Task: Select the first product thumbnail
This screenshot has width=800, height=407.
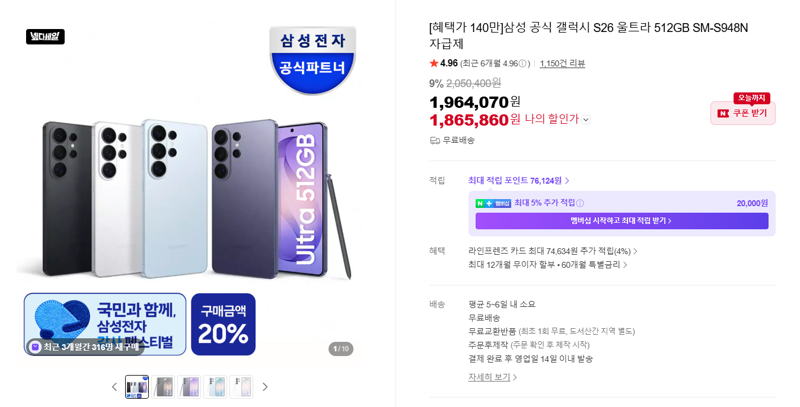Action: coord(137,387)
